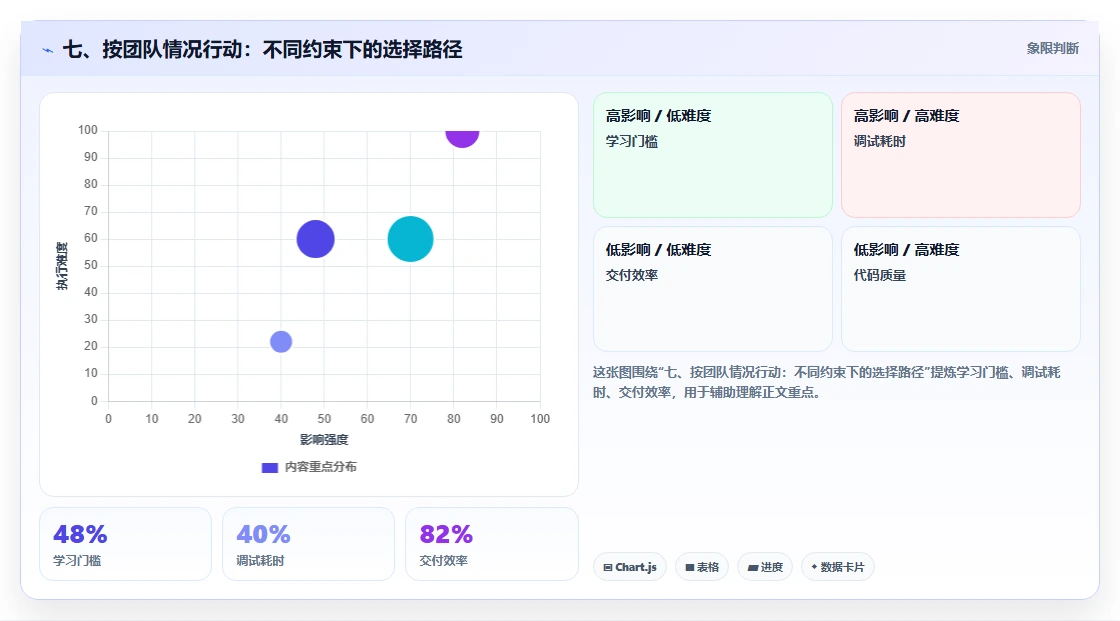Open the 高影响 / 低难度 quadrant card
1120x621 pixels.
click(x=713, y=155)
